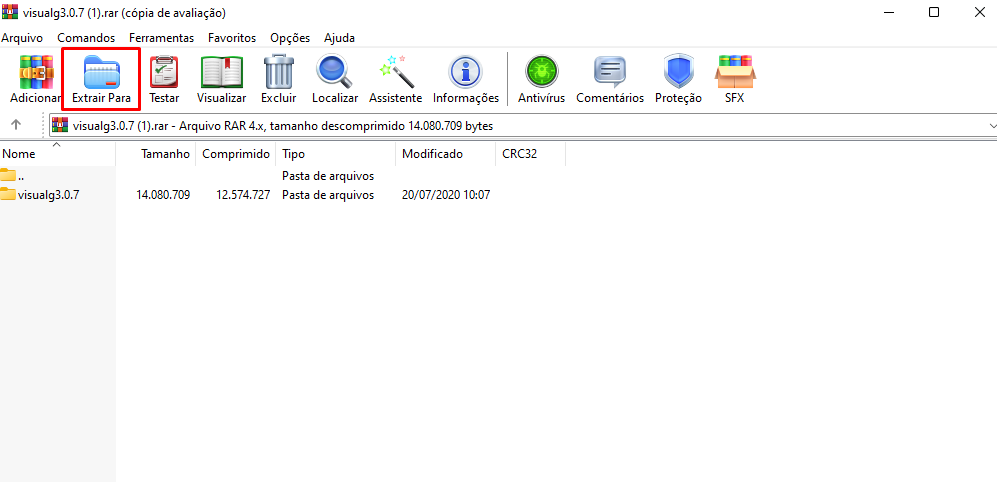The width and height of the screenshot is (997, 482).
Task: Click the 12.574.727 compressed value
Action: 243,195
